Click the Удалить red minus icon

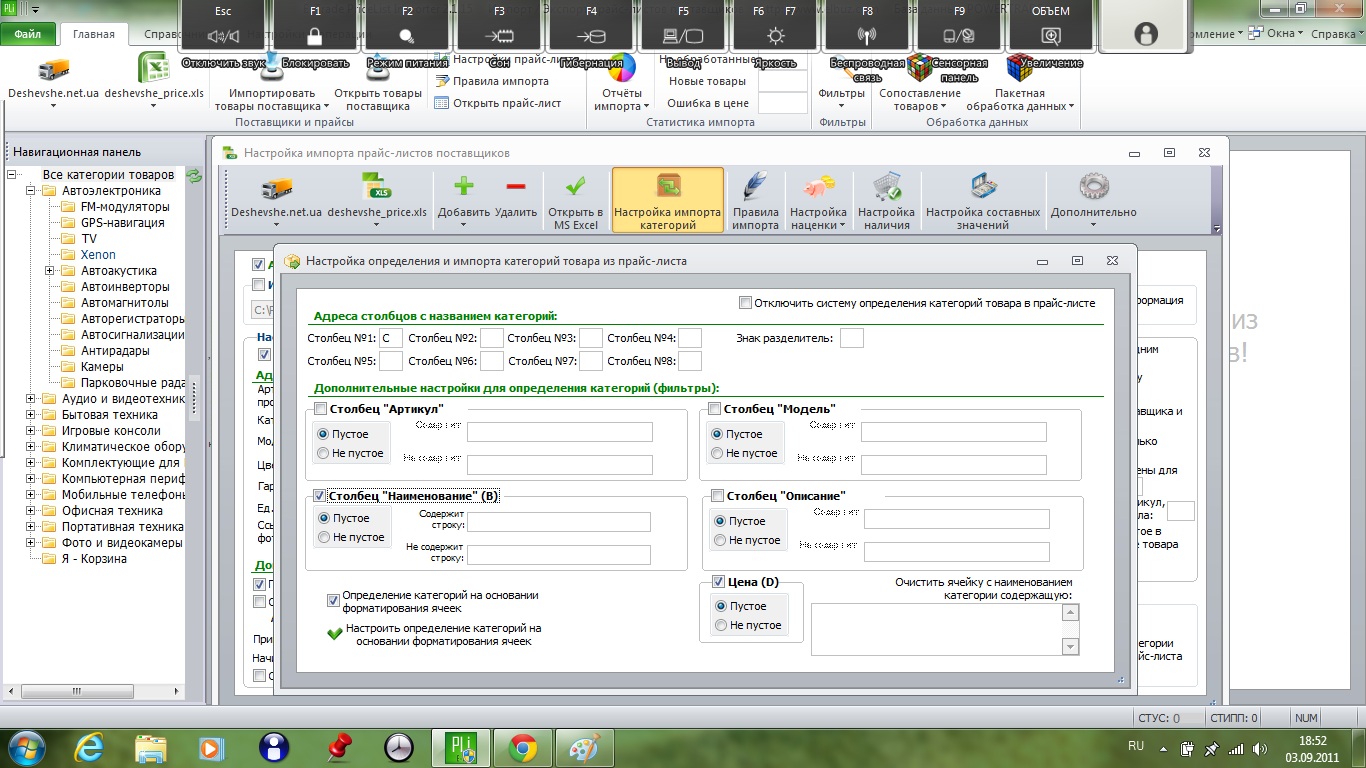pyautogui.click(x=516, y=186)
